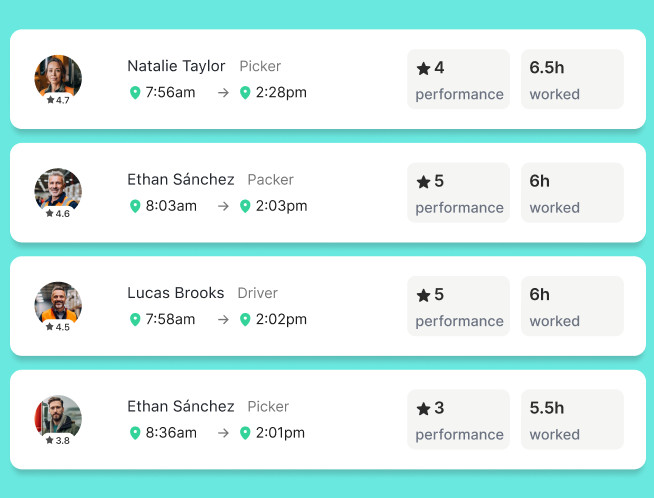The image size is (654, 498).
Task: Click the clock-in pin icon for 7:56am
Action: tap(135, 93)
